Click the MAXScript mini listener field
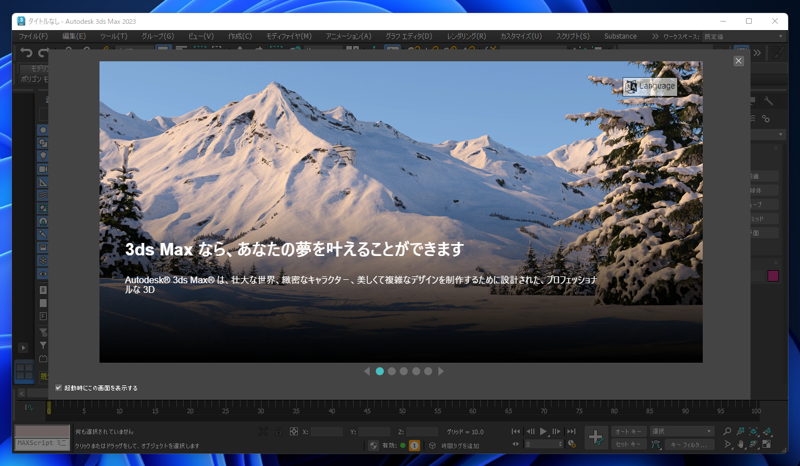The width and height of the screenshot is (800, 466). pyautogui.click(x=42, y=443)
